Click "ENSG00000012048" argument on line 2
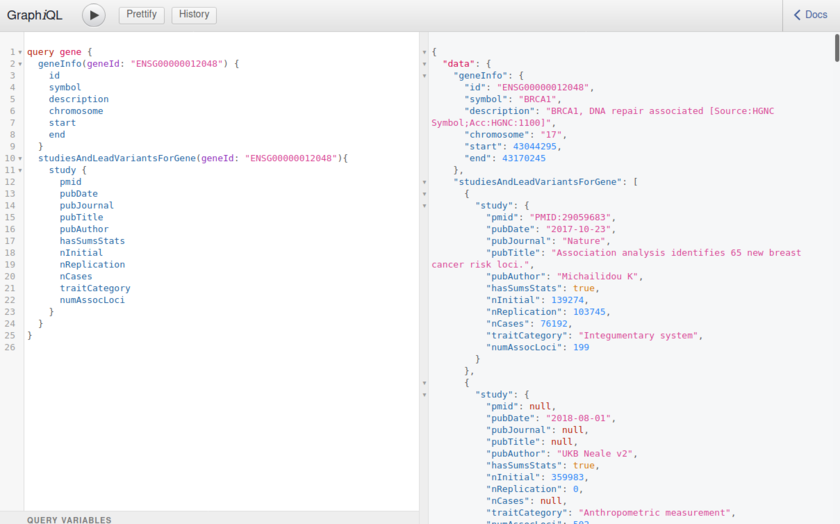Image resolution: width=840 pixels, height=524 pixels. (x=177, y=64)
